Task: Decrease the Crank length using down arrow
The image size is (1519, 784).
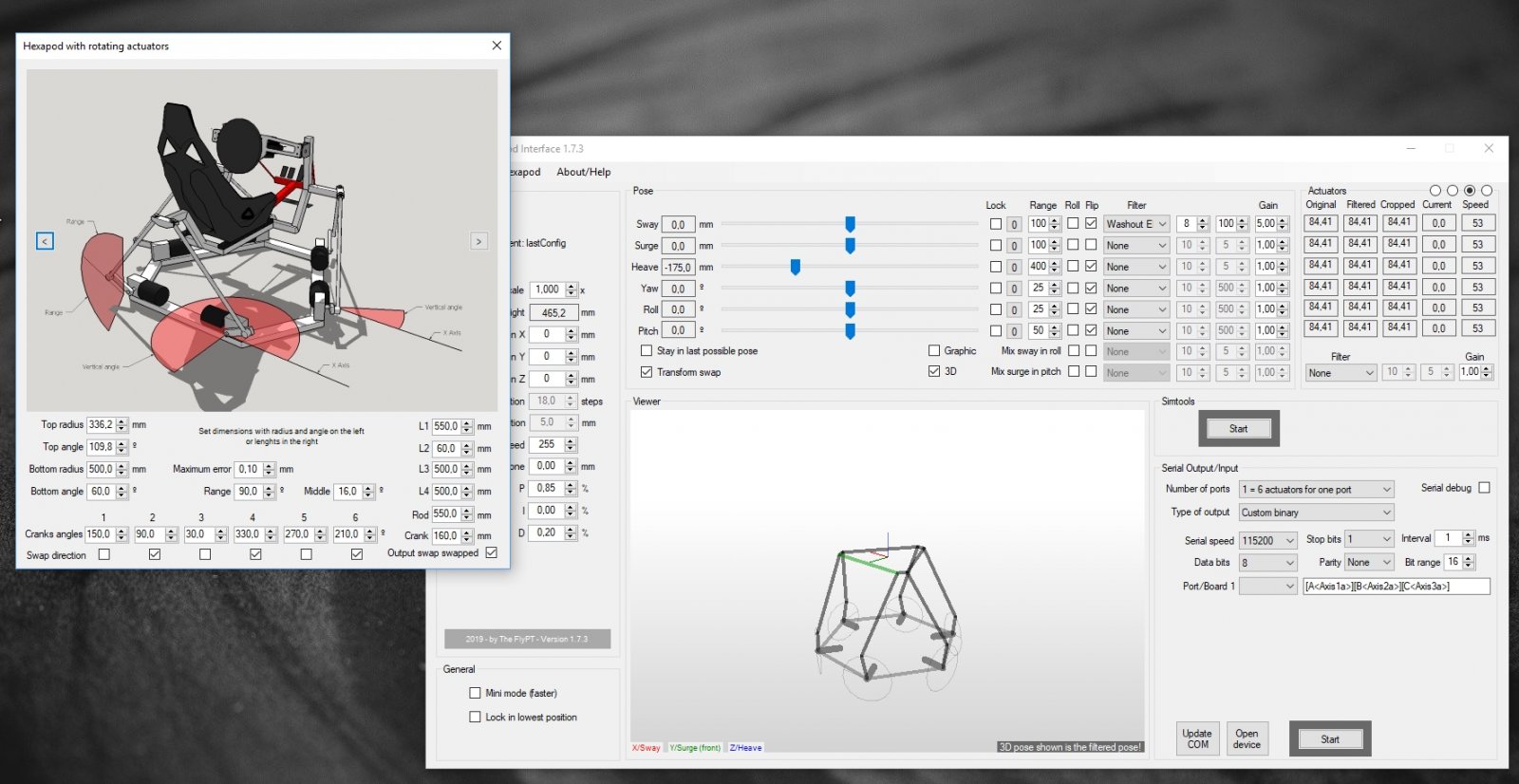Action: point(467,540)
